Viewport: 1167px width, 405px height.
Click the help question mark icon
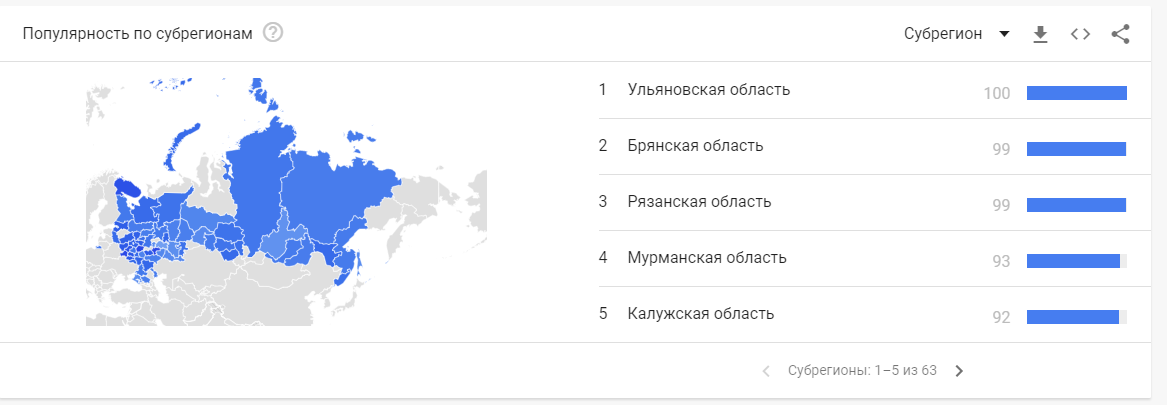tap(273, 34)
